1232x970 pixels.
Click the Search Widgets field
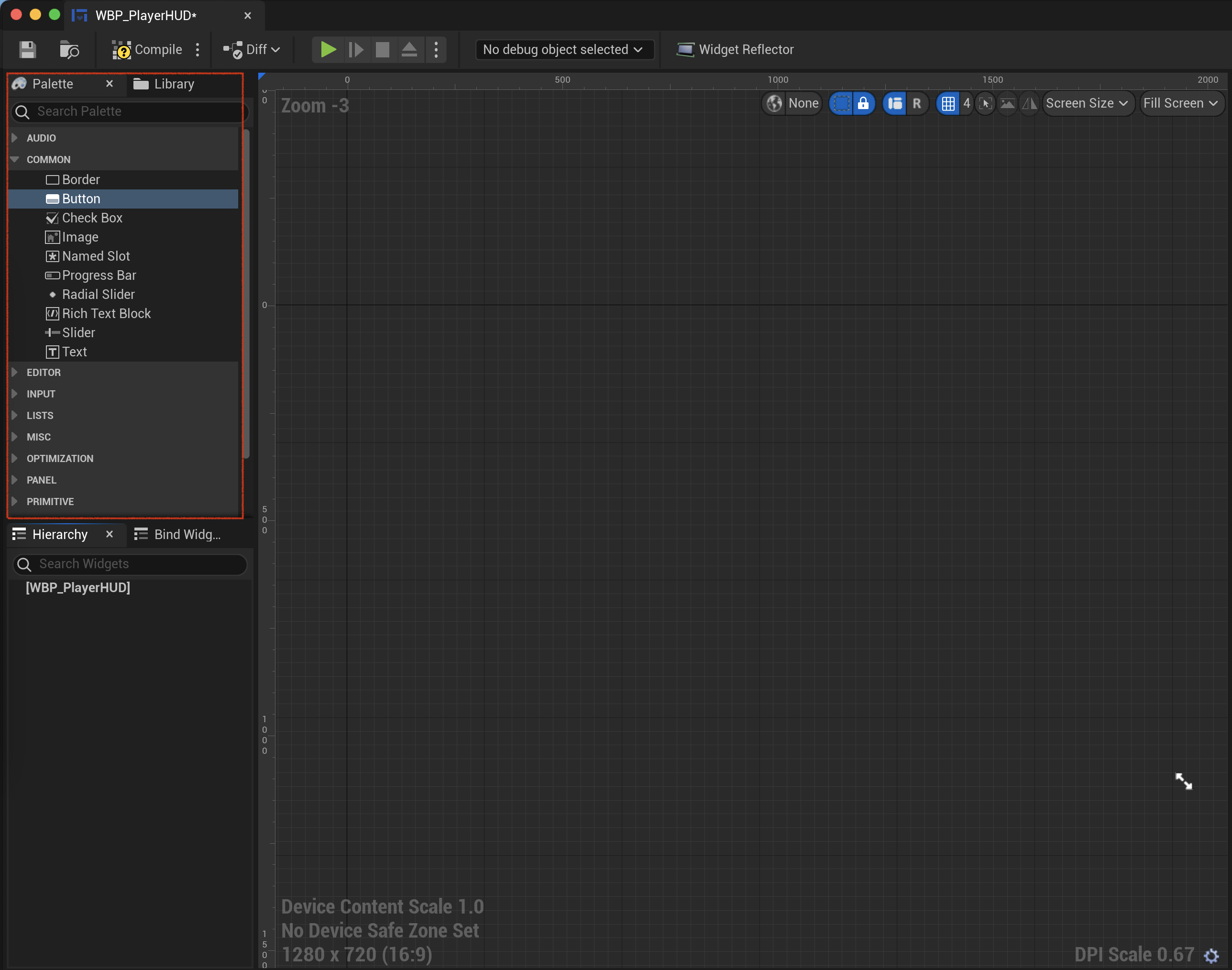pos(130,564)
